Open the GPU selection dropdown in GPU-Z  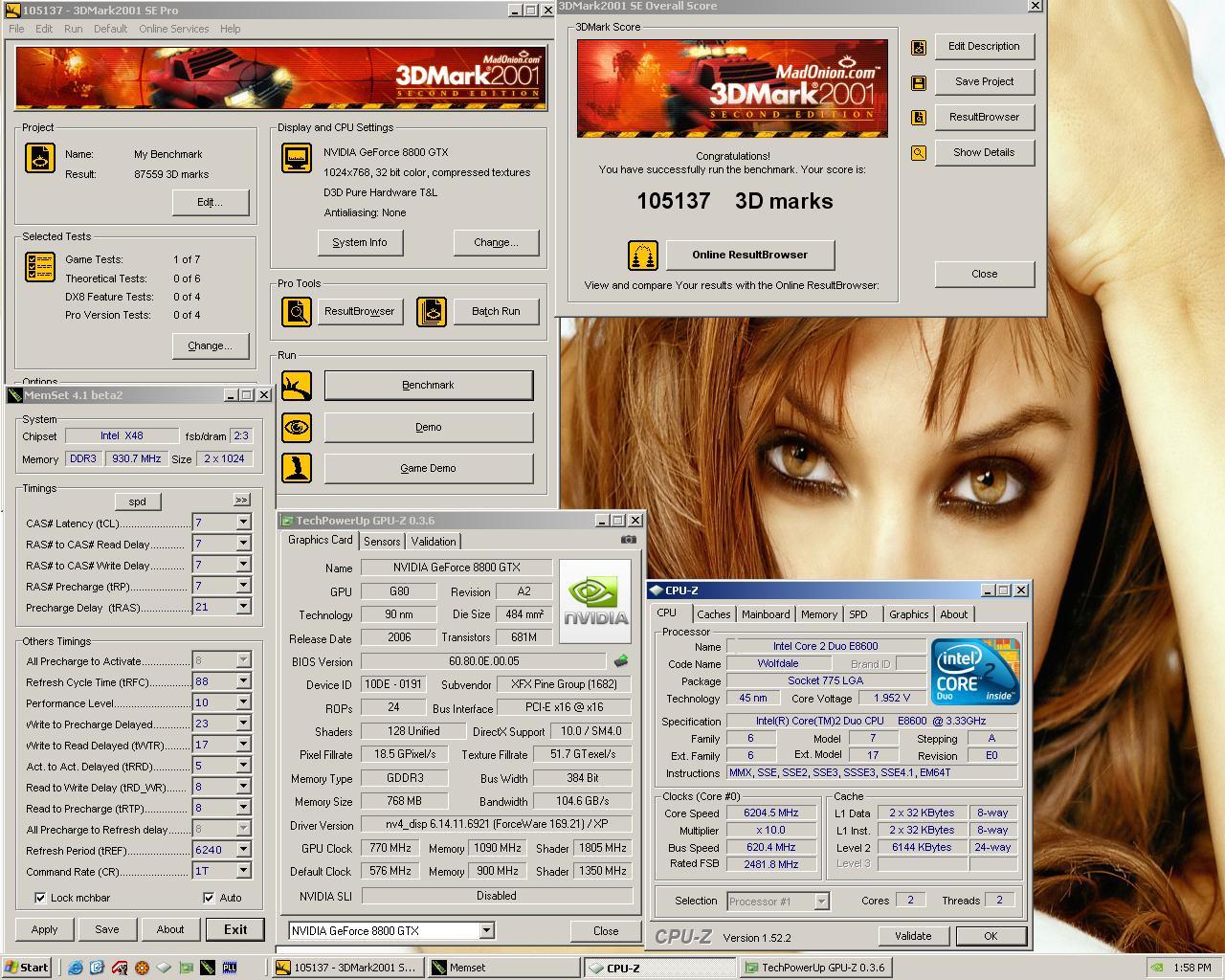click(486, 930)
